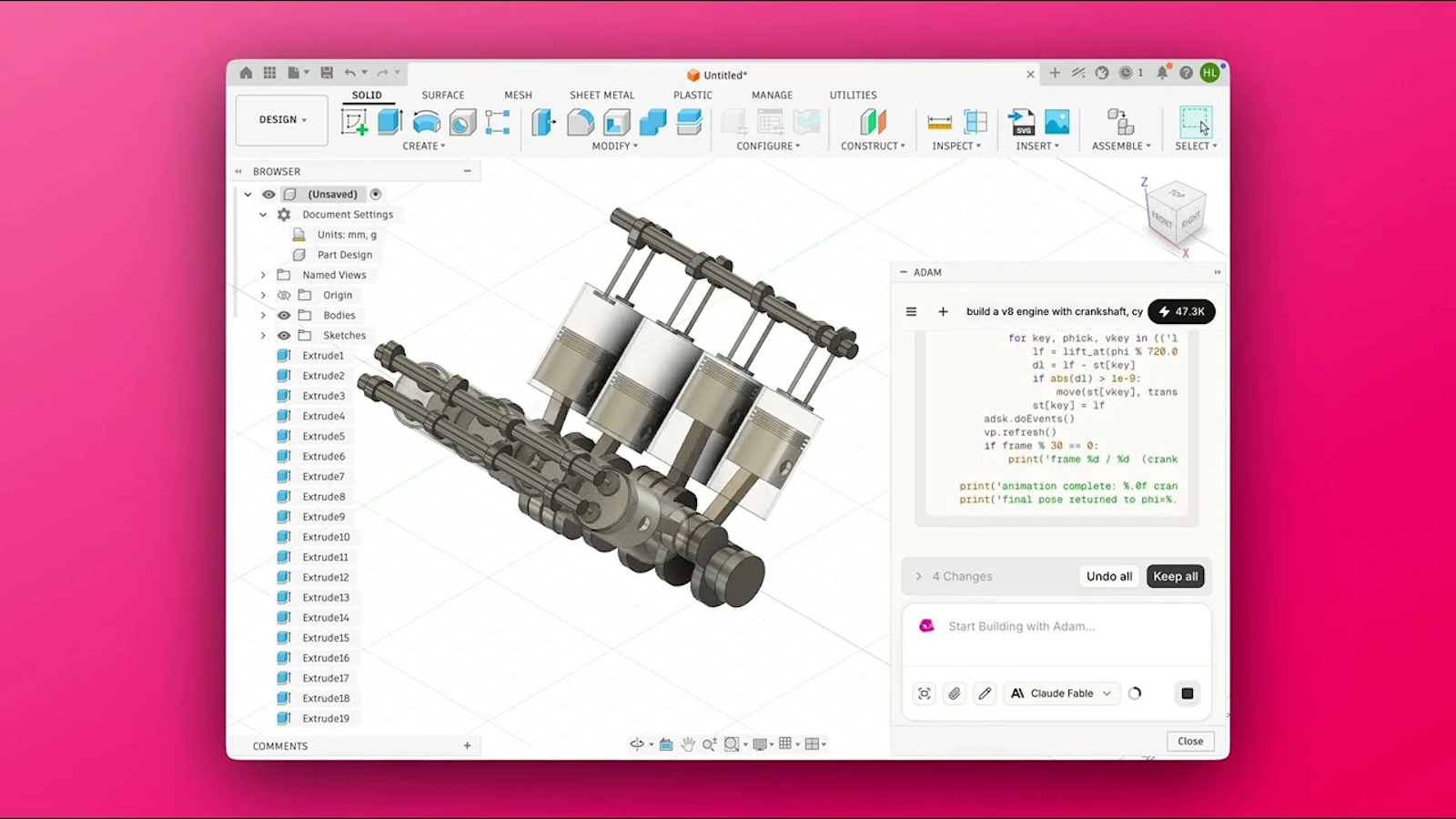
Task: Click the attach paperclip icon in Adam panel
Action: pyautogui.click(x=955, y=693)
